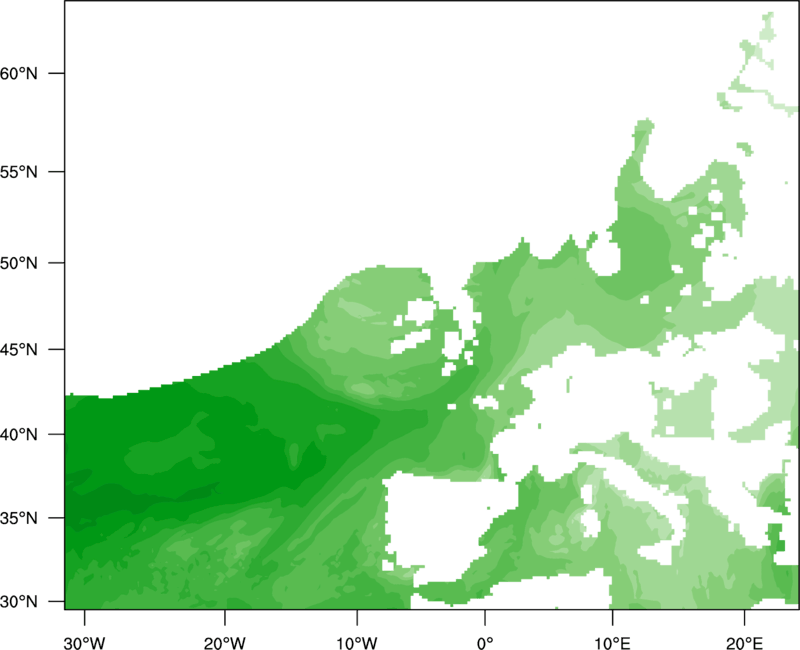Click the 10°W longitude label
This screenshot has height=650, width=800.
[357, 643]
